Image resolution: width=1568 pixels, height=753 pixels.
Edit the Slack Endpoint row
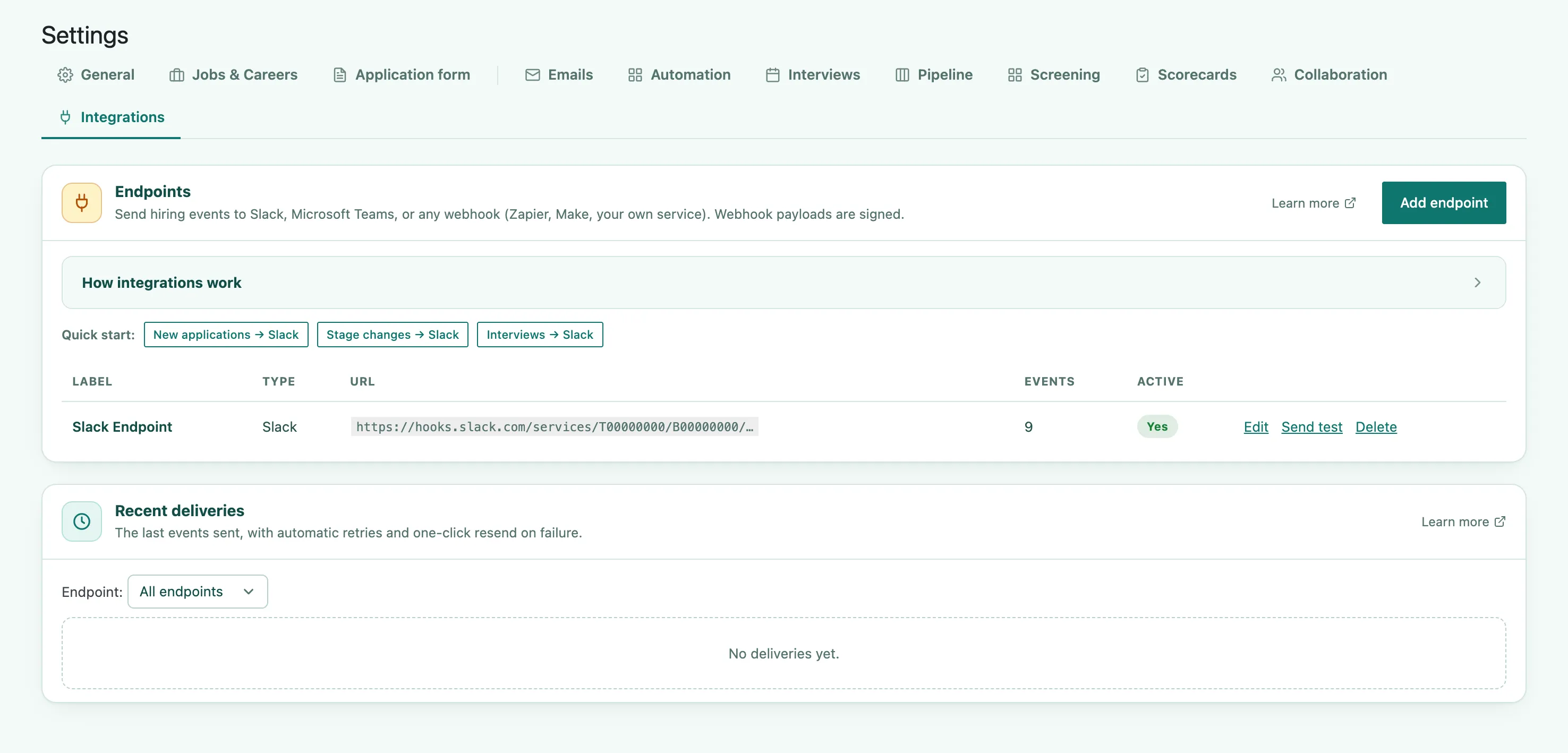[x=1256, y=427]
